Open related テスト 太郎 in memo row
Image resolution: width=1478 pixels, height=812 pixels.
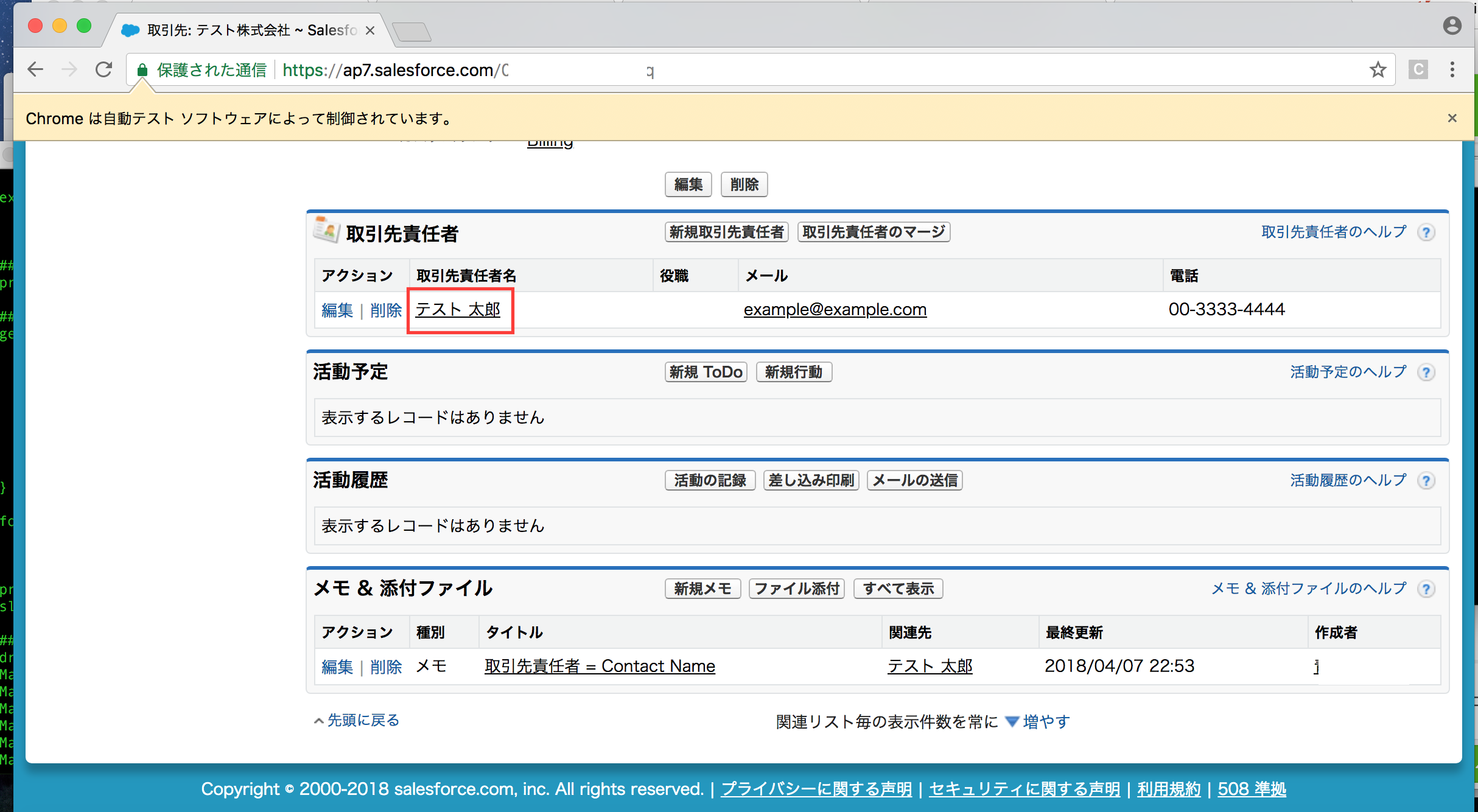(x=930, y=666)
